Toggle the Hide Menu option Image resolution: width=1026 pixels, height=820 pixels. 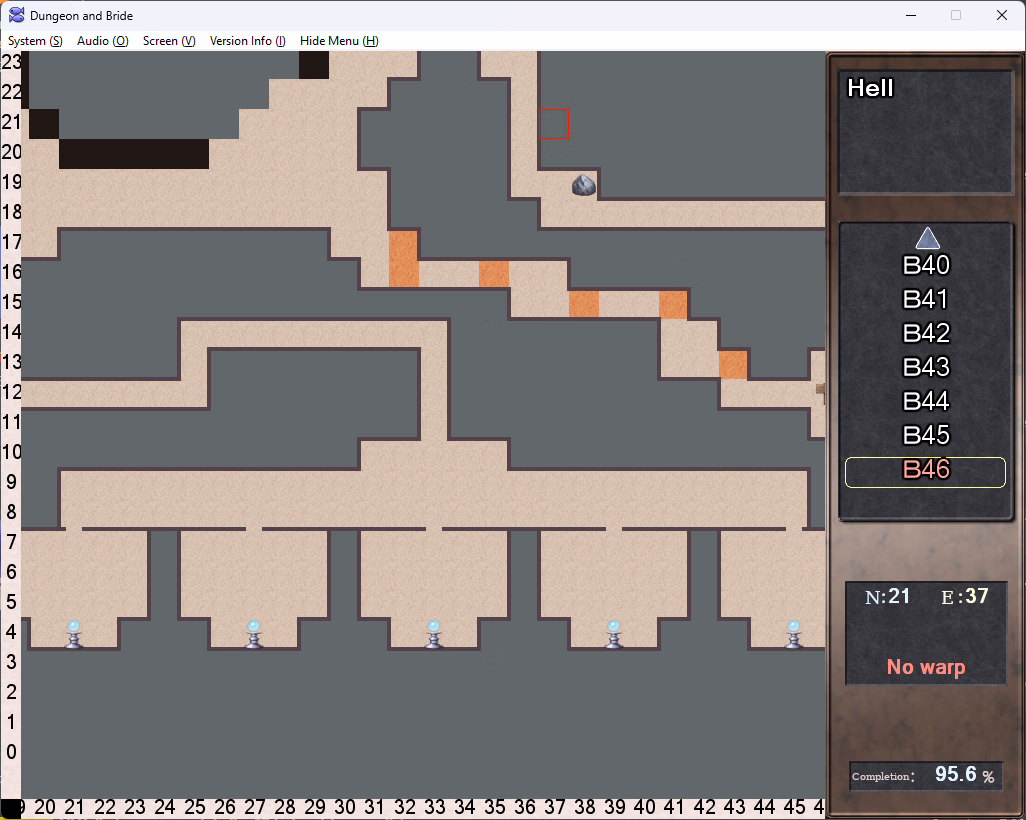339,41
